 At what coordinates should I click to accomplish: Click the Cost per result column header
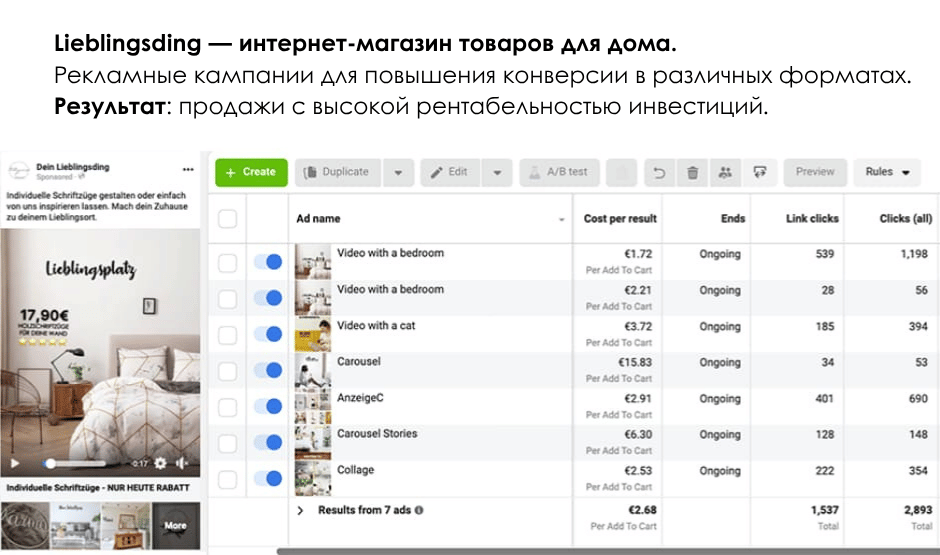point(620,219)
